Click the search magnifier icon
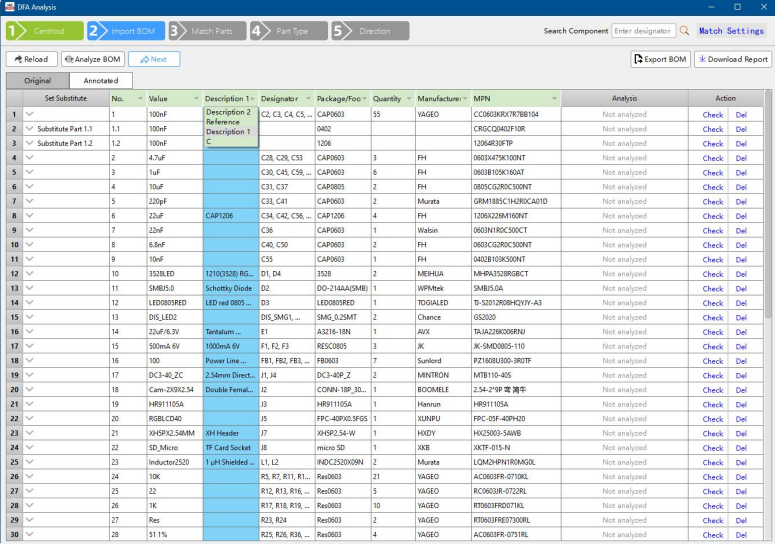775x544 pixels. click(684, 31)
